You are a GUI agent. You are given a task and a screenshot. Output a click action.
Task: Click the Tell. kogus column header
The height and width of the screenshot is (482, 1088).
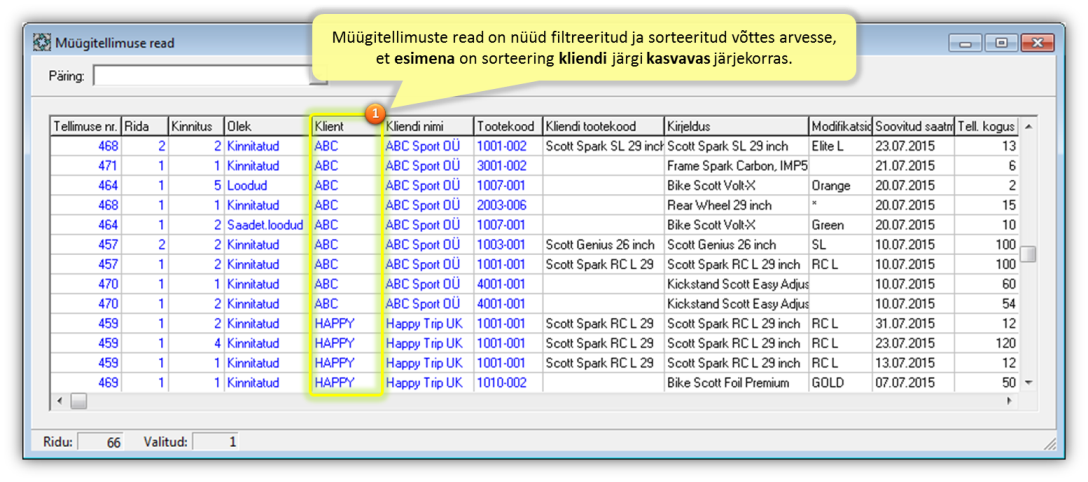click(x=987, y=127)
